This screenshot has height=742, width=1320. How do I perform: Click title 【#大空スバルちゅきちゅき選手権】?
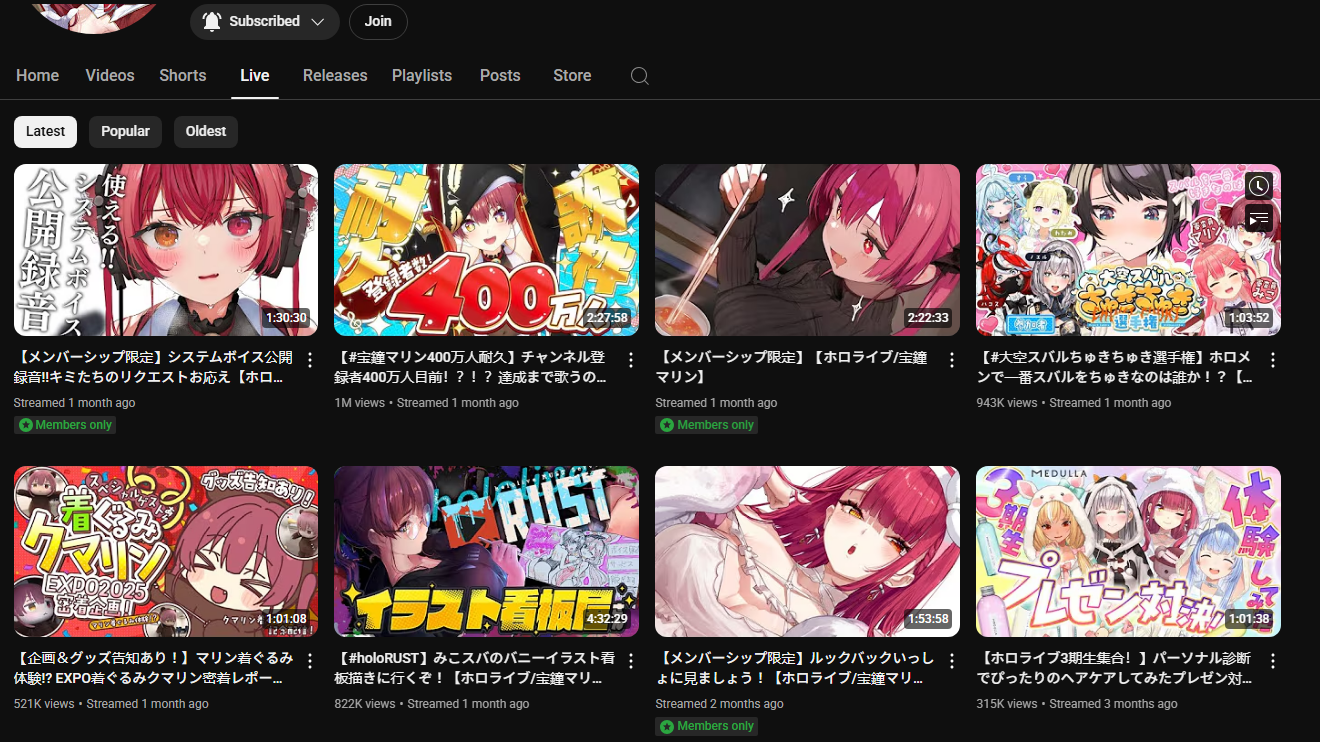coord(1116,367)
